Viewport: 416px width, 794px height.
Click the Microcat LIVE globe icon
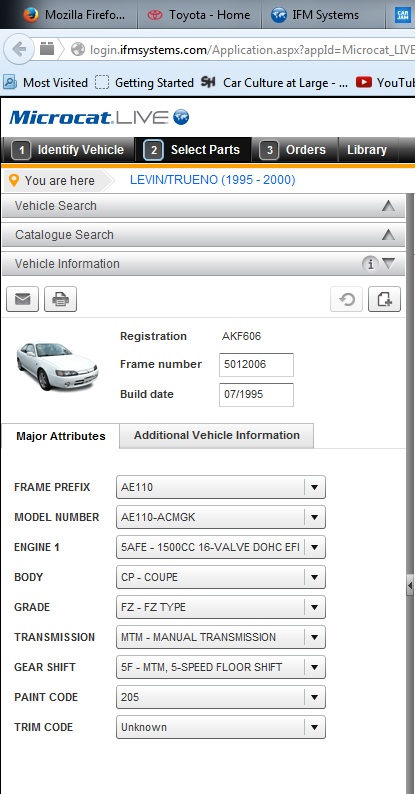point(181,117)
